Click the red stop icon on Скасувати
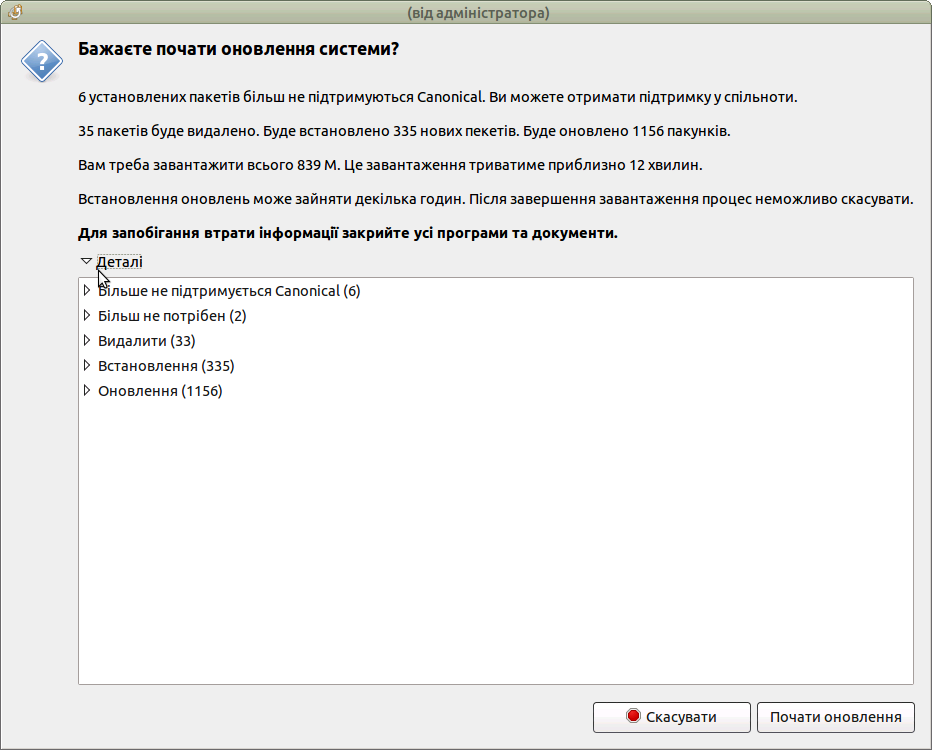Viewport: 932px width, 750px height. (633, 716)
